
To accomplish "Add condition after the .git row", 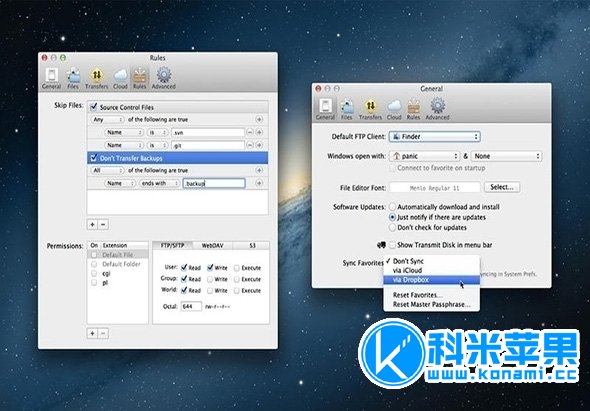I will click(259, 145).
